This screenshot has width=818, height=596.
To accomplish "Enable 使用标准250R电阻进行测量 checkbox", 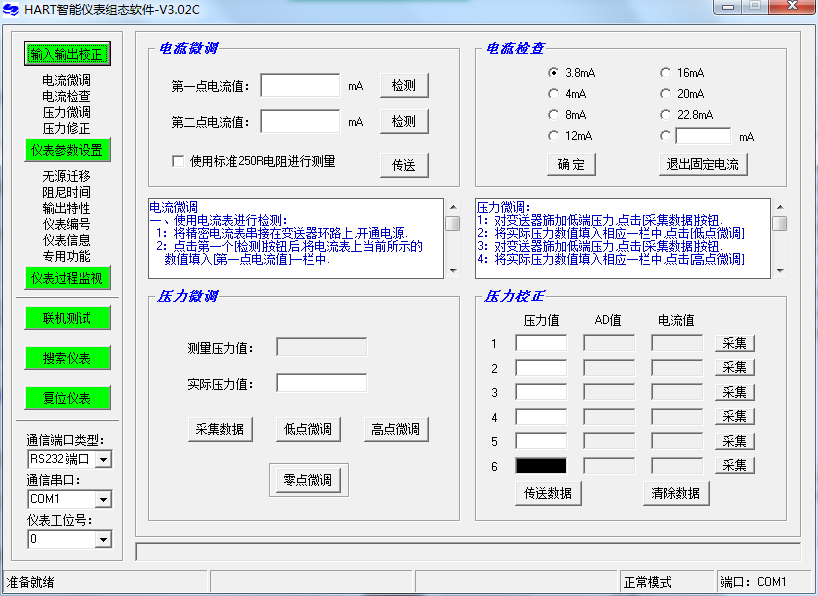I will [x=178, y=161].
